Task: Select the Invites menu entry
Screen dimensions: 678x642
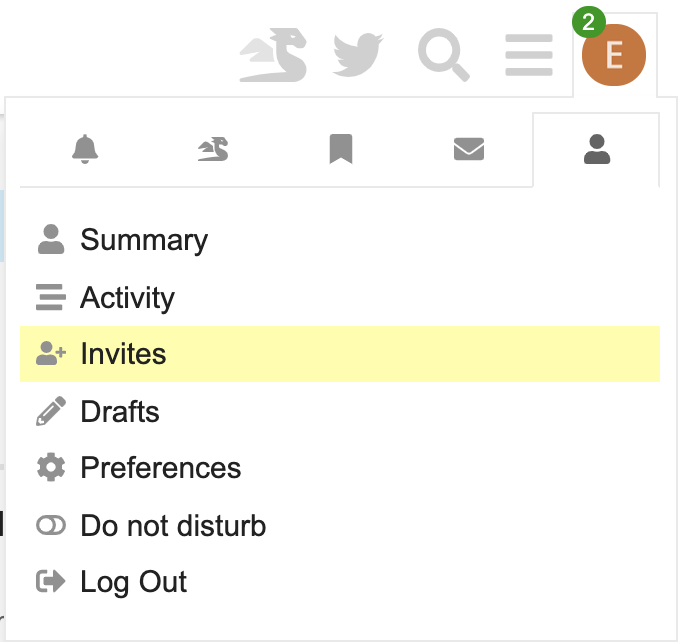Action: [123, 354]
